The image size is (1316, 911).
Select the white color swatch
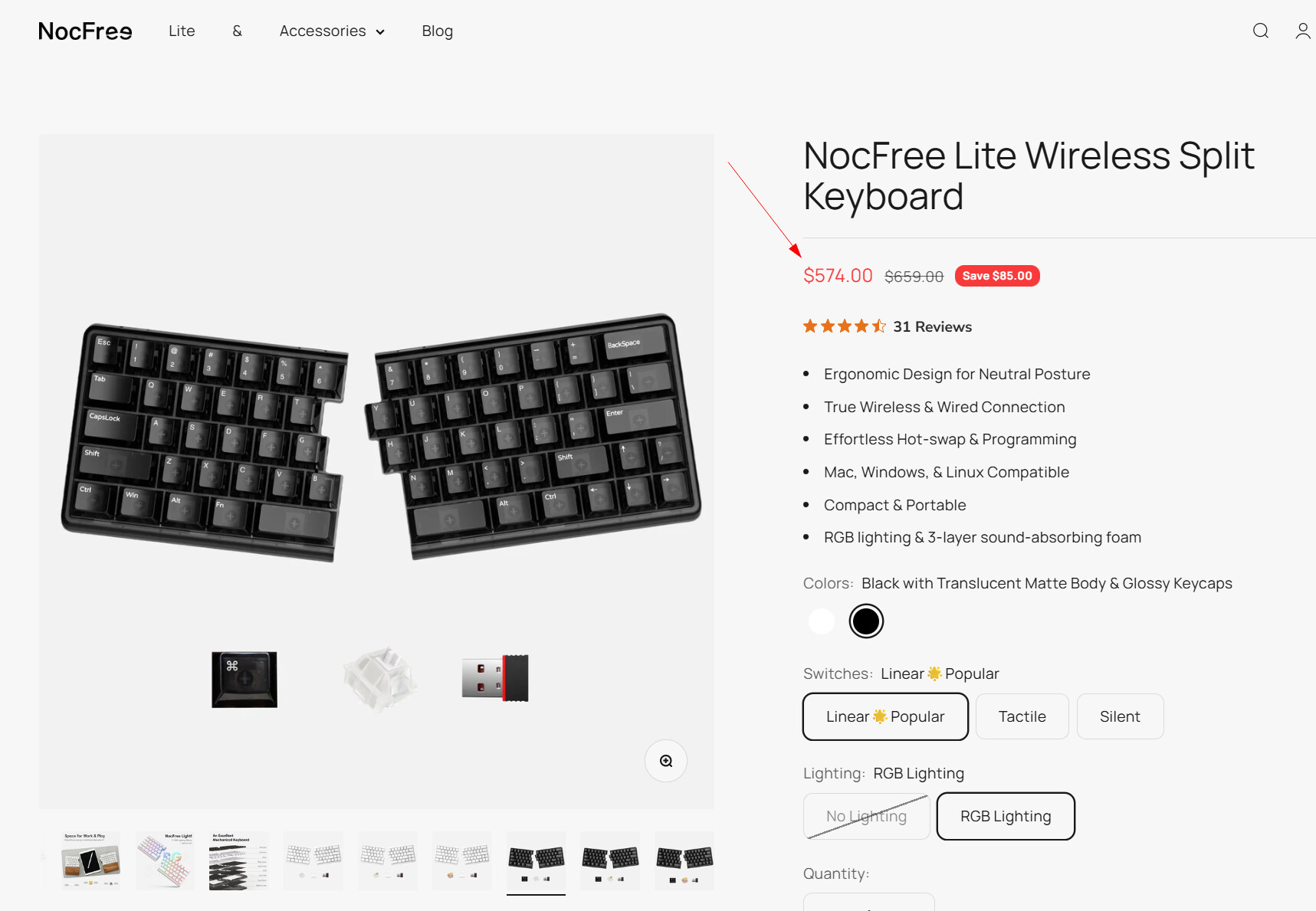click(821, 621)
